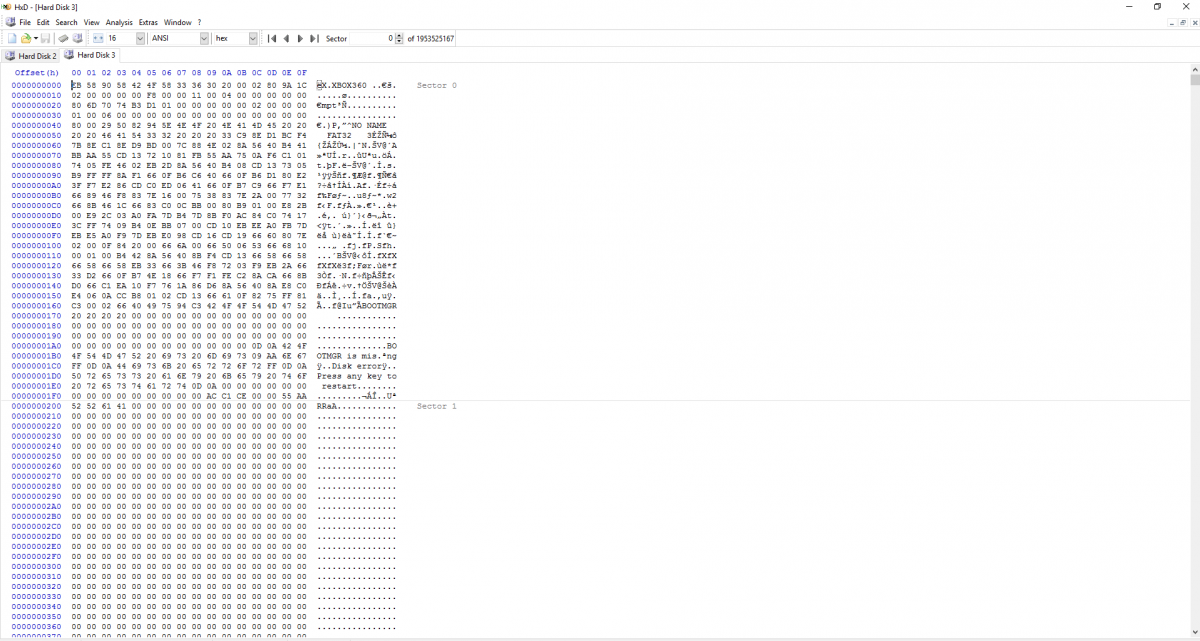The image size is (1200, 641).
Task: Click decoded text 'FAT32' in ANSI column
Action: 340,135
